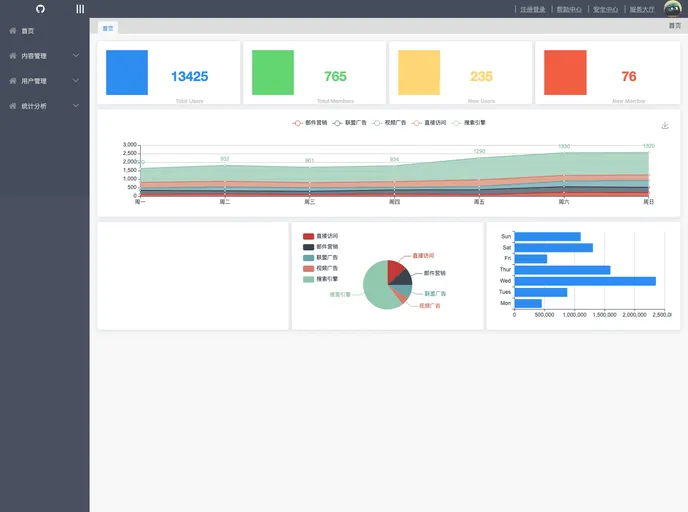Click the icon beside 用户管理
688x512 pixels.
point(13,81)
